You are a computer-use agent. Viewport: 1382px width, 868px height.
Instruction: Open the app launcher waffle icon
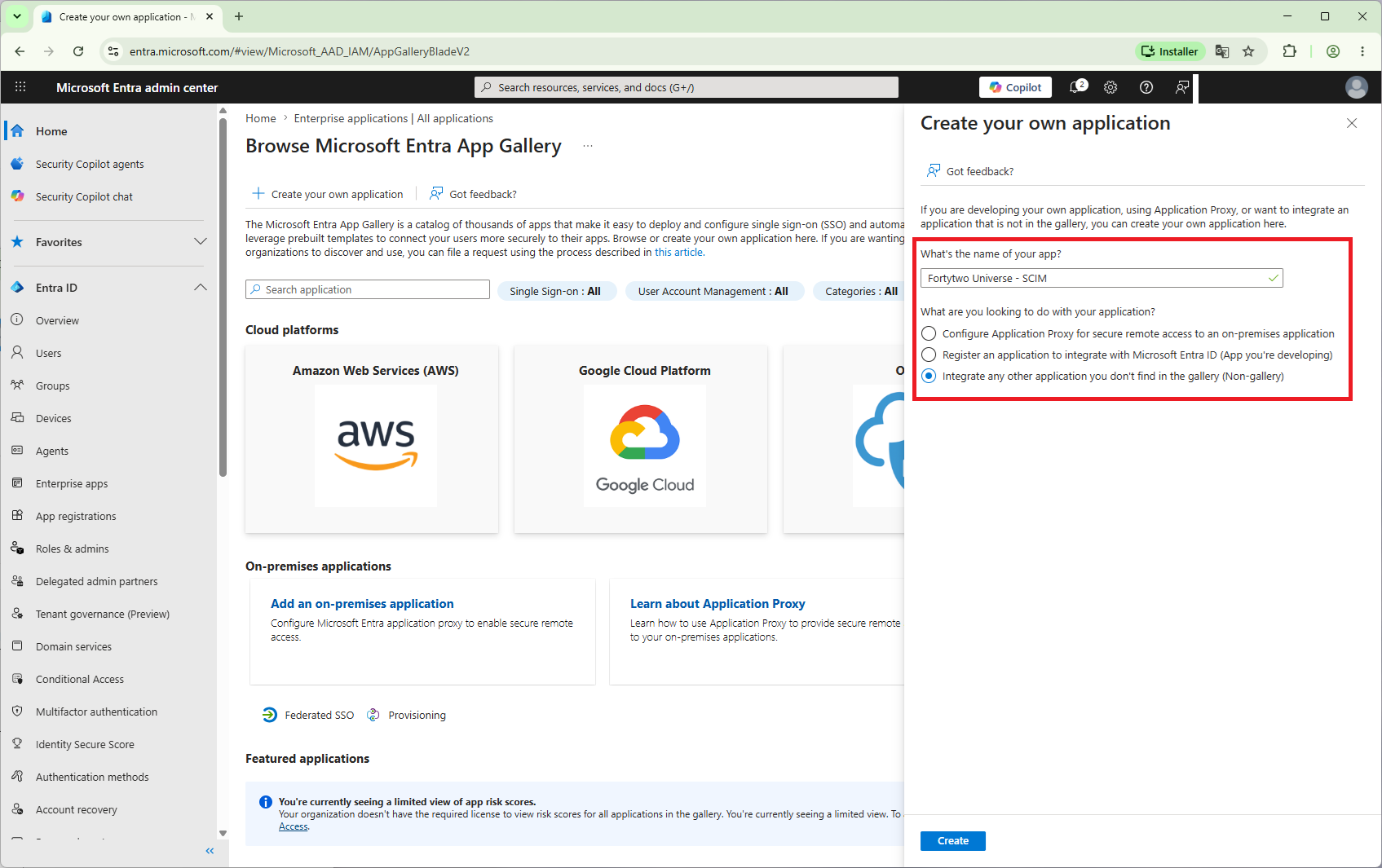coord(20,87)
